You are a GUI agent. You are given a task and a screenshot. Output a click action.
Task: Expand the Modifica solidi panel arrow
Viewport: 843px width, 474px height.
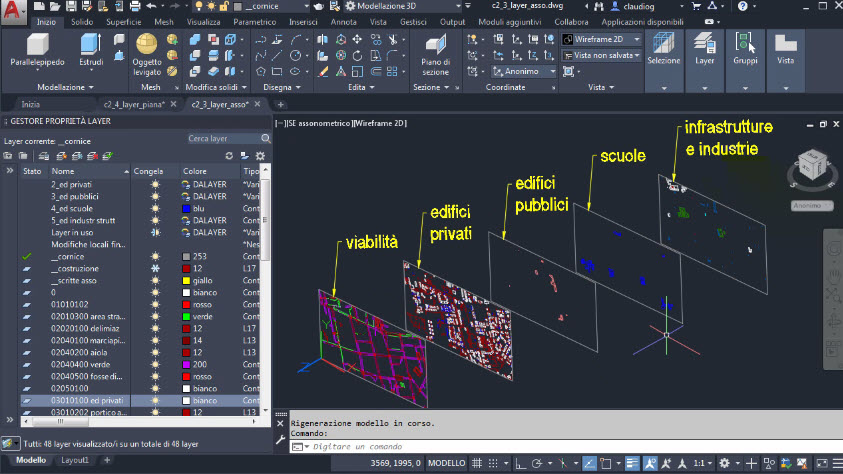point(244,88)
